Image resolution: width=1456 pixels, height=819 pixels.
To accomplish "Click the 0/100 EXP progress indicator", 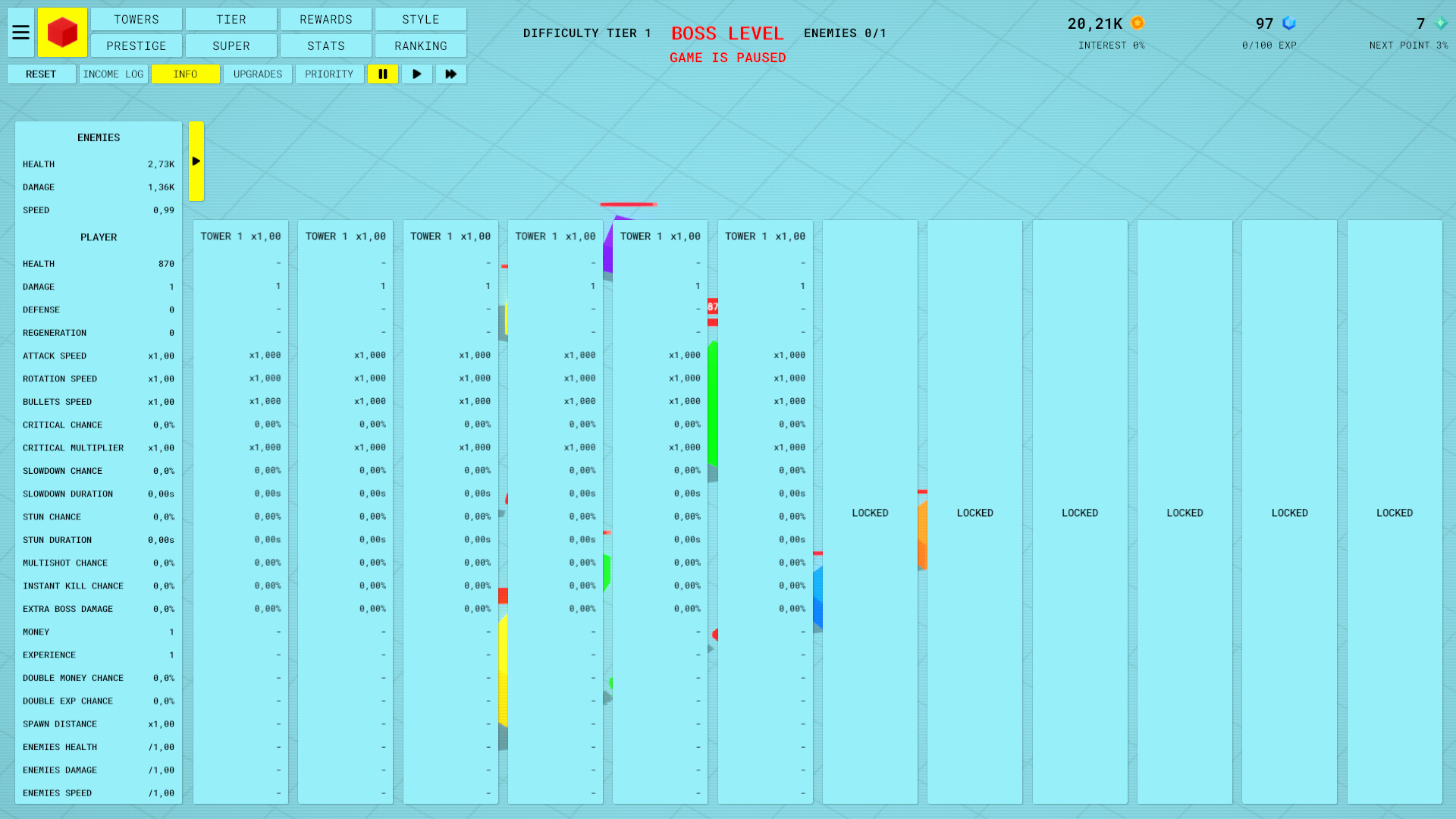I will coord(1269,45).
